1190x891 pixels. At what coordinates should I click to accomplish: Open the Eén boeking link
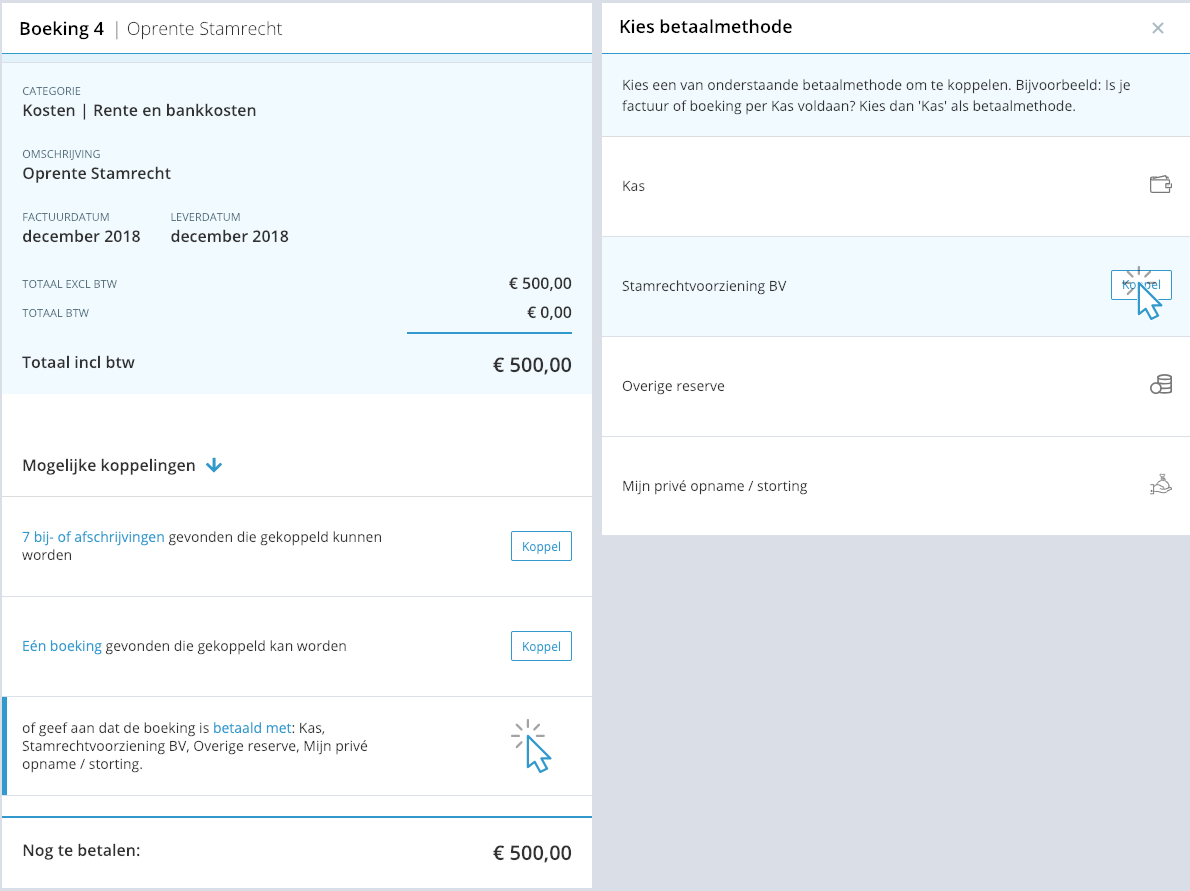point(61,646)
